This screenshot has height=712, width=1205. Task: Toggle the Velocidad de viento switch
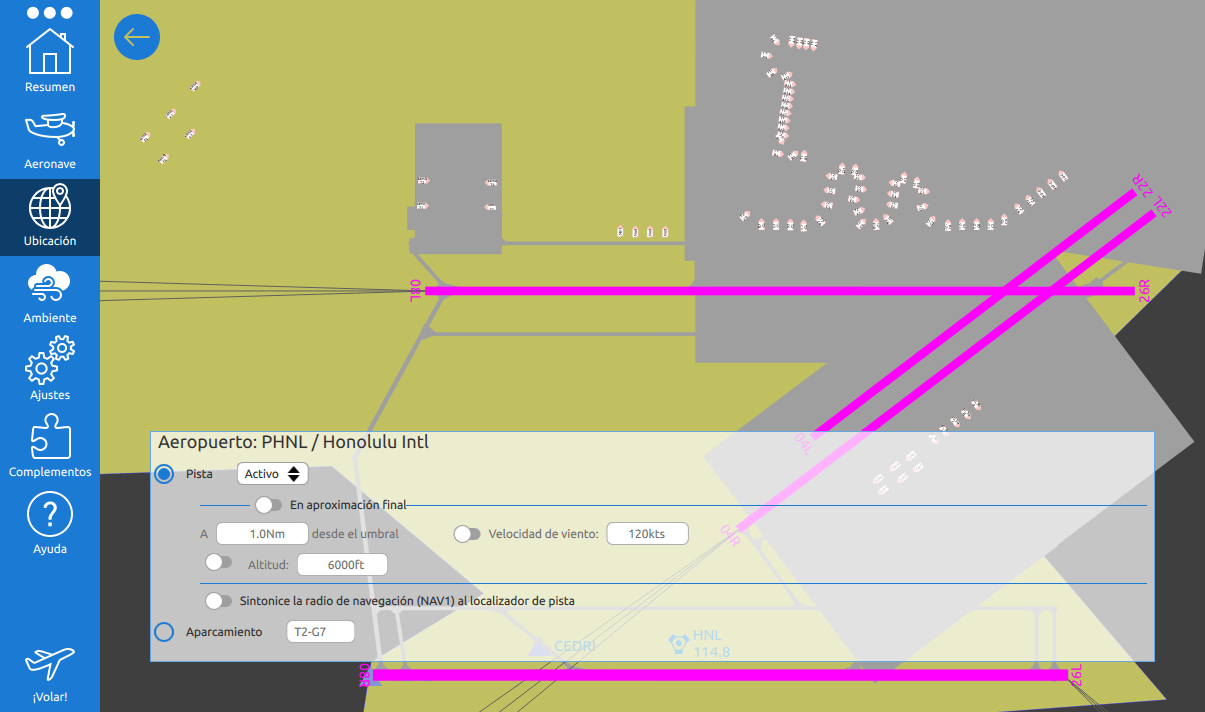pyautogui.click(x=467, y=534)
